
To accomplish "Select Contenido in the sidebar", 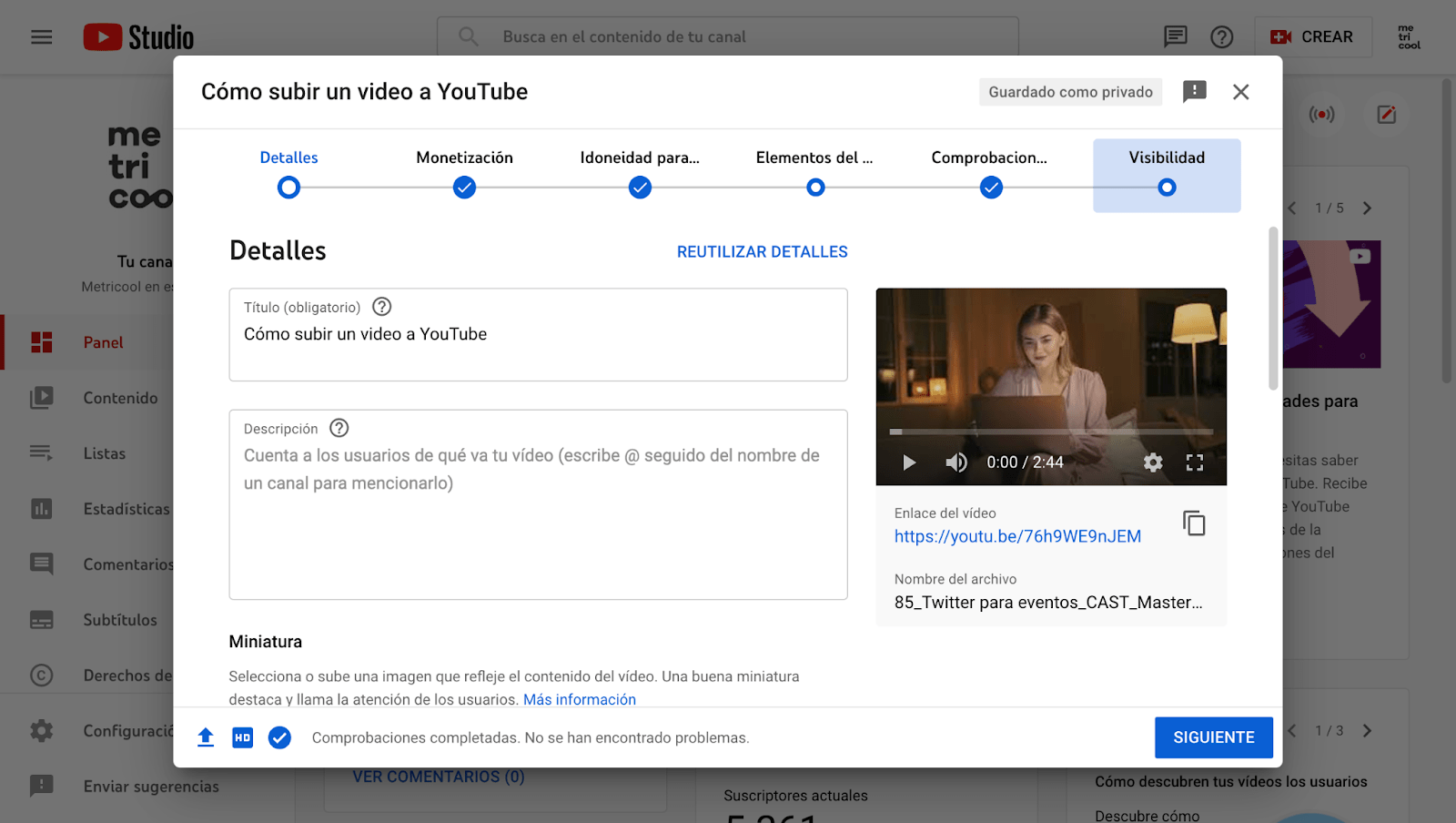I will point(120,398).
